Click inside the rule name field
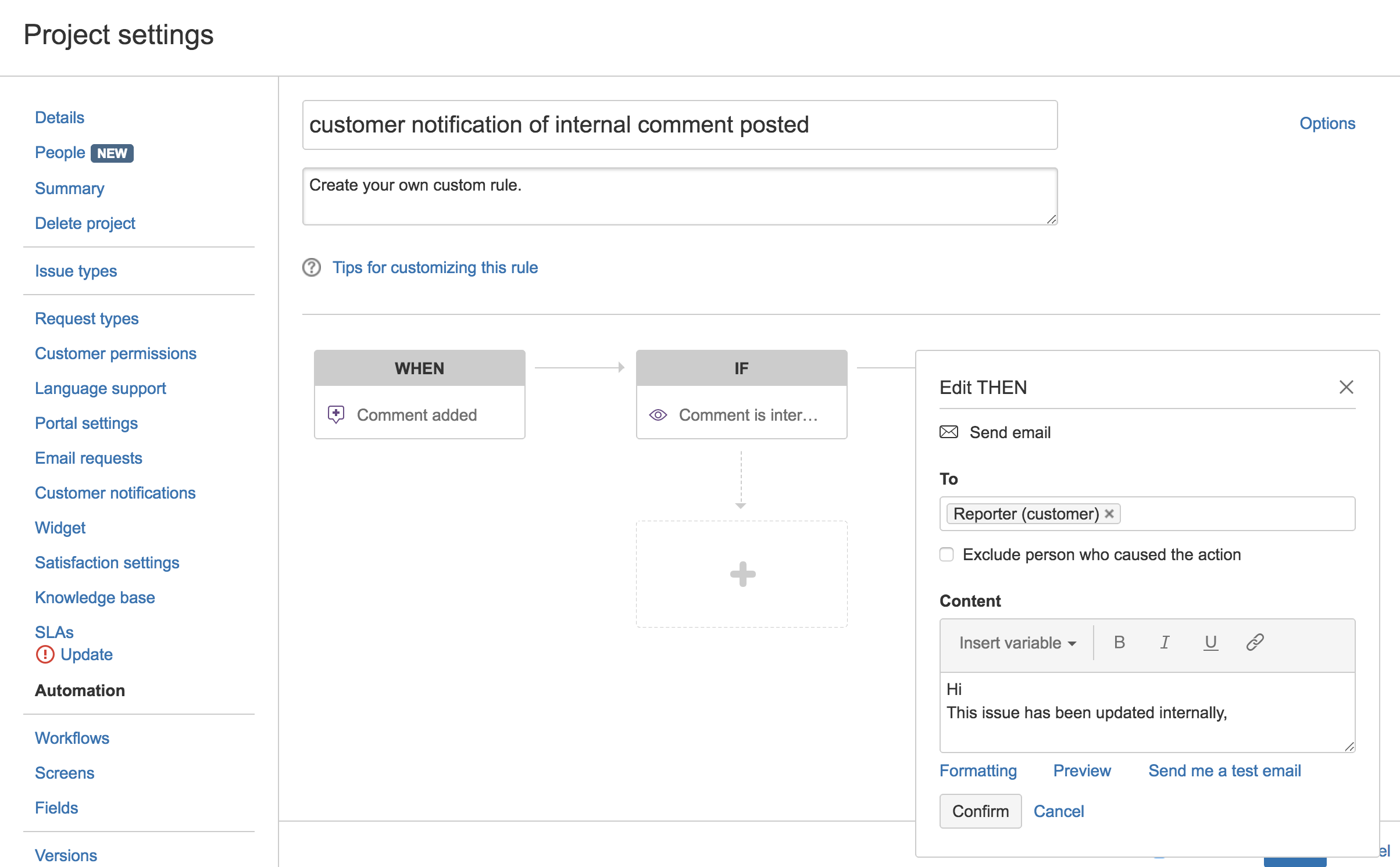 coord(679,124)
